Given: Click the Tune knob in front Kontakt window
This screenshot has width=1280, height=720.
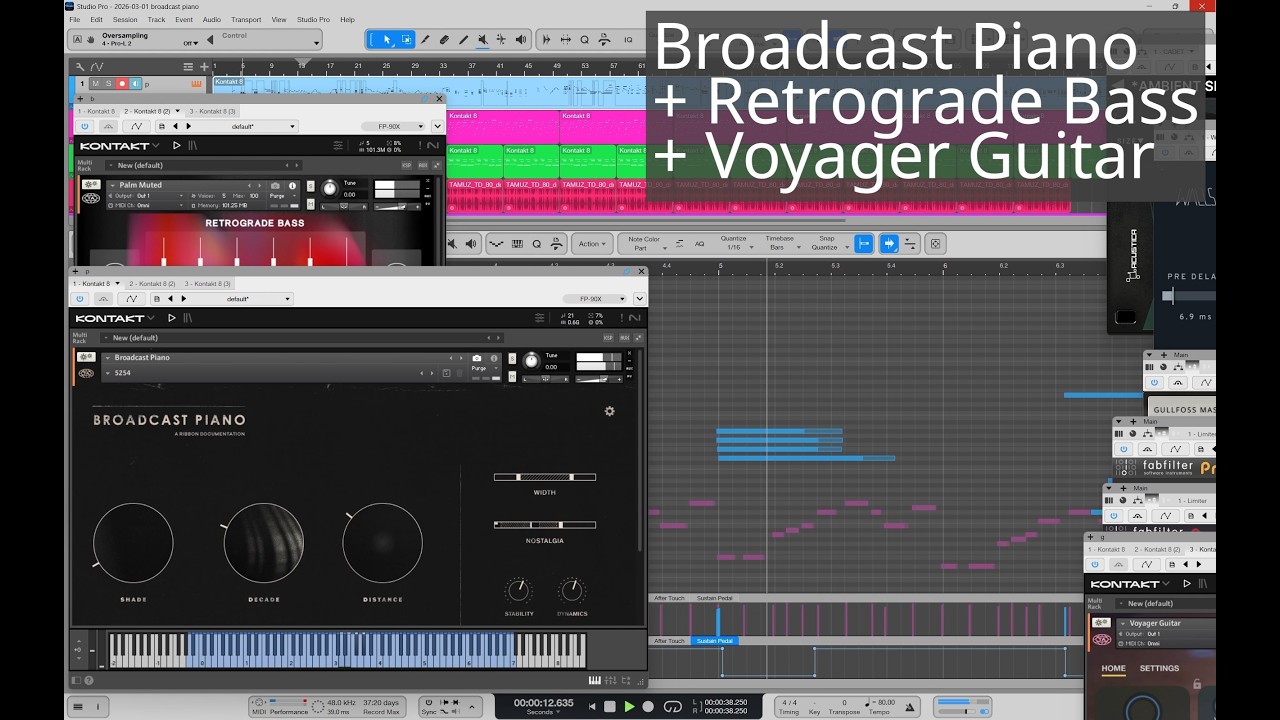Looking at the screenshot, I should point(531,361).
